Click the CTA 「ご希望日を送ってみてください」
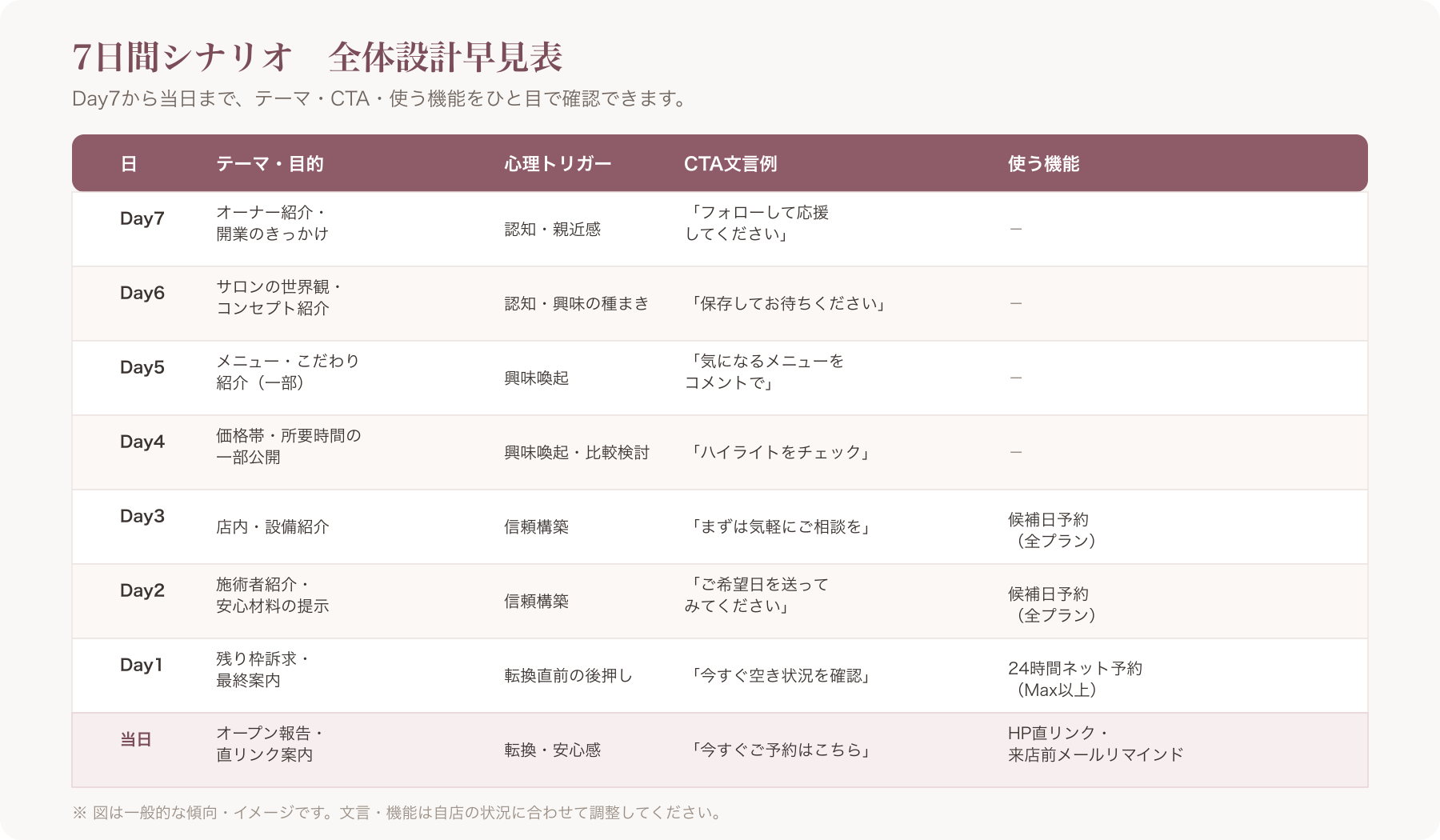The height and width of the screenshot is (840, 1440). 757,595
